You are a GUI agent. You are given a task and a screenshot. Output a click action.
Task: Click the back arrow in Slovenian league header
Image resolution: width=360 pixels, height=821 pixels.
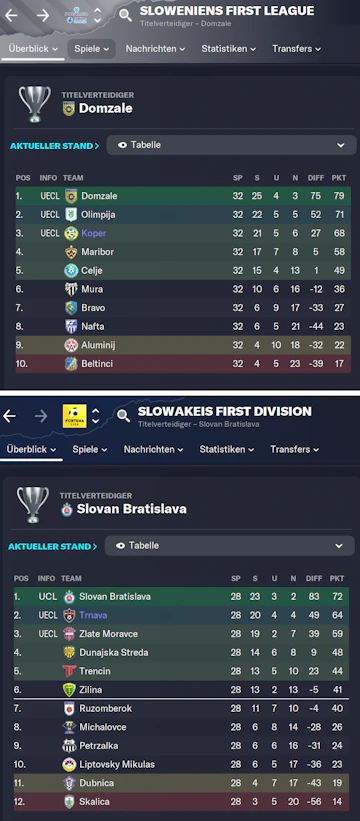point(11,15)
